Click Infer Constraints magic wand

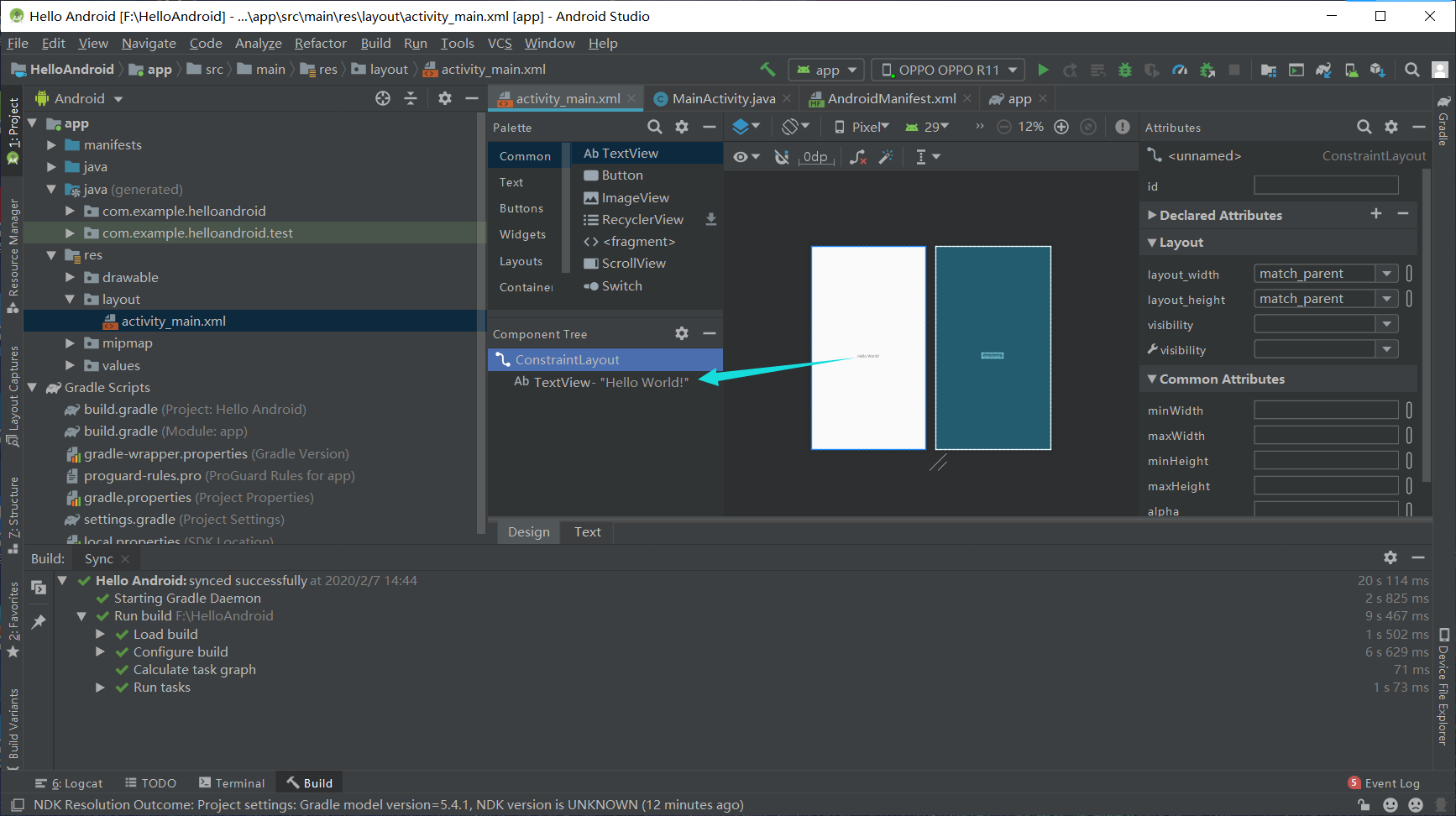point(886,157)
